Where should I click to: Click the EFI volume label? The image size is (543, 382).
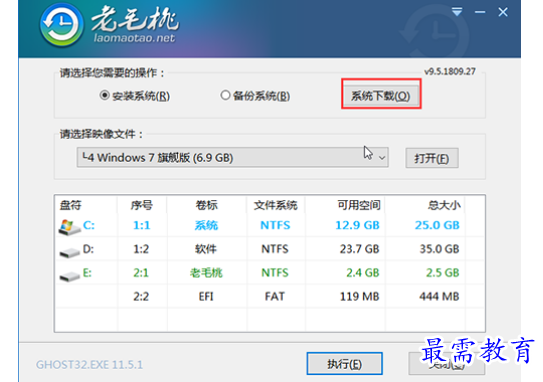point(206,296)
